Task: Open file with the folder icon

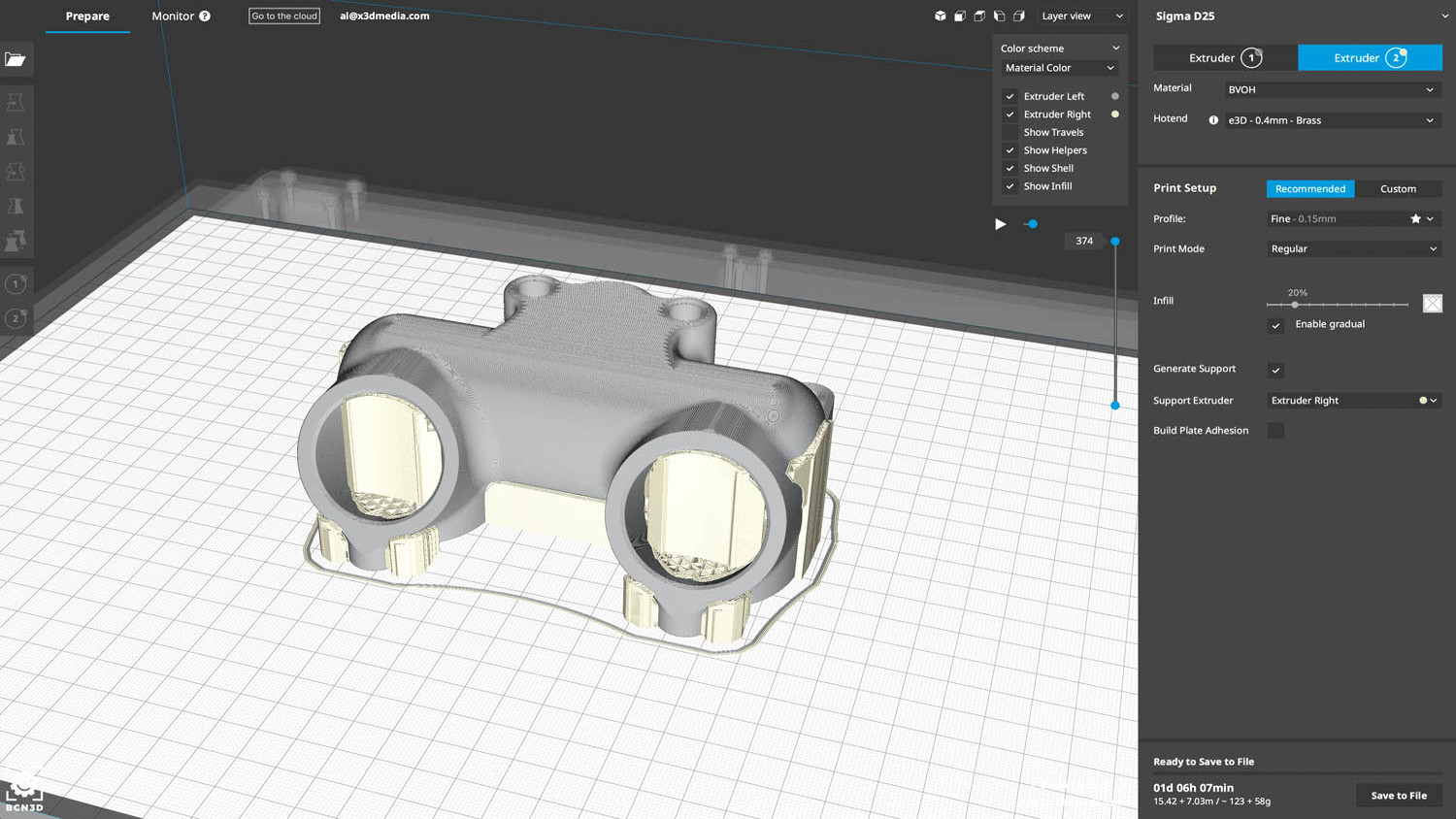Action: [16, 60]
